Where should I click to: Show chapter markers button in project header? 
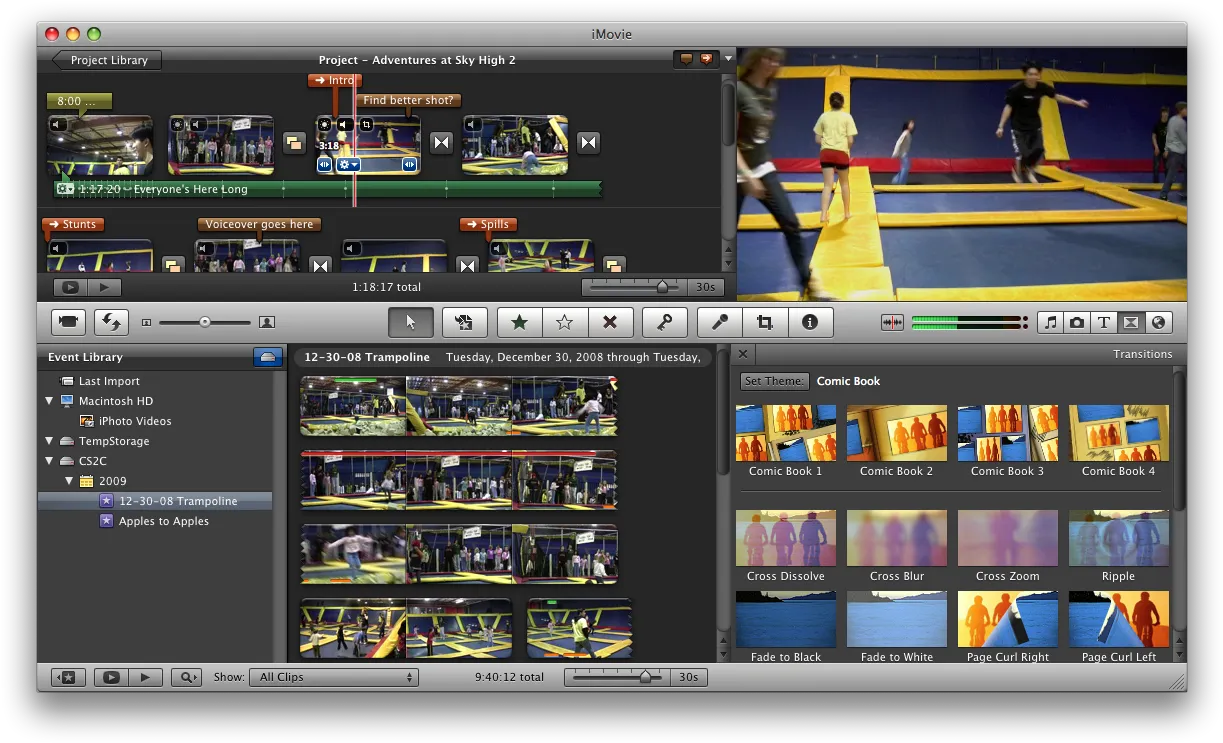(708, 60)
